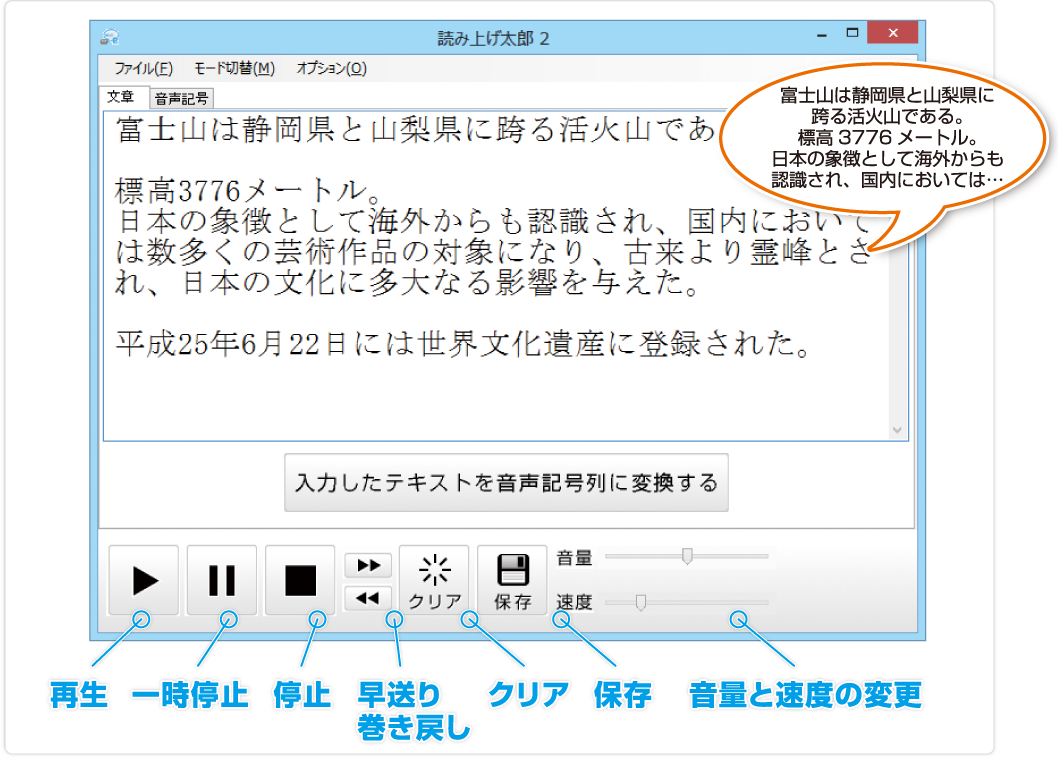Image resolution: width=1058 pixels, height=764 pixels.
Task: Close the 読み上げ太郎 2 window
Action: pos(893,32)
